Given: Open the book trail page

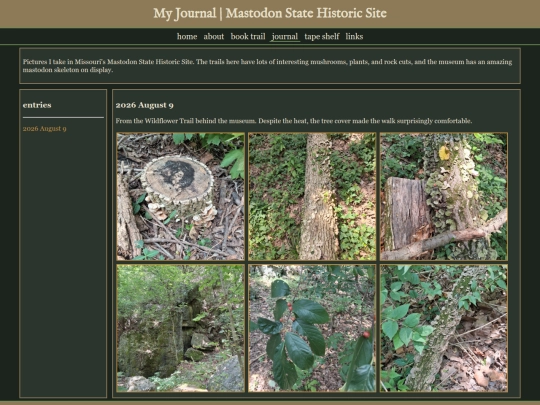Looking at the screenshot, I should click(x=248, y=37).
